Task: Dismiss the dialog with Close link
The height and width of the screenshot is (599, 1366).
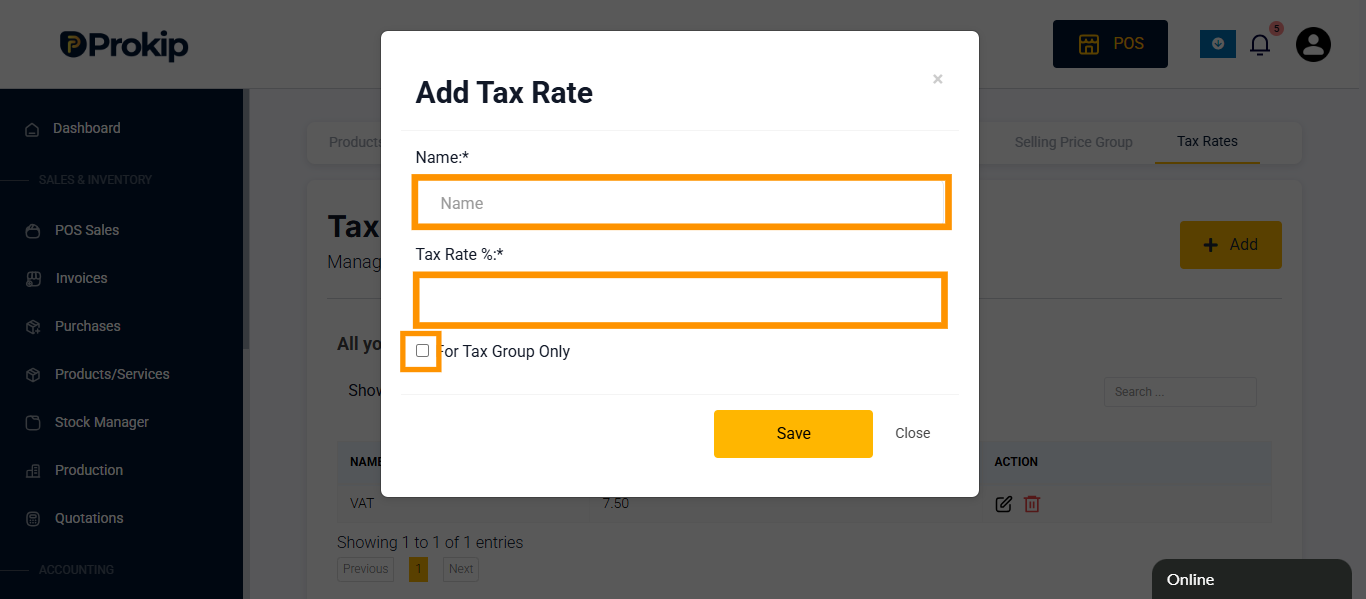Action: point(912,433)
